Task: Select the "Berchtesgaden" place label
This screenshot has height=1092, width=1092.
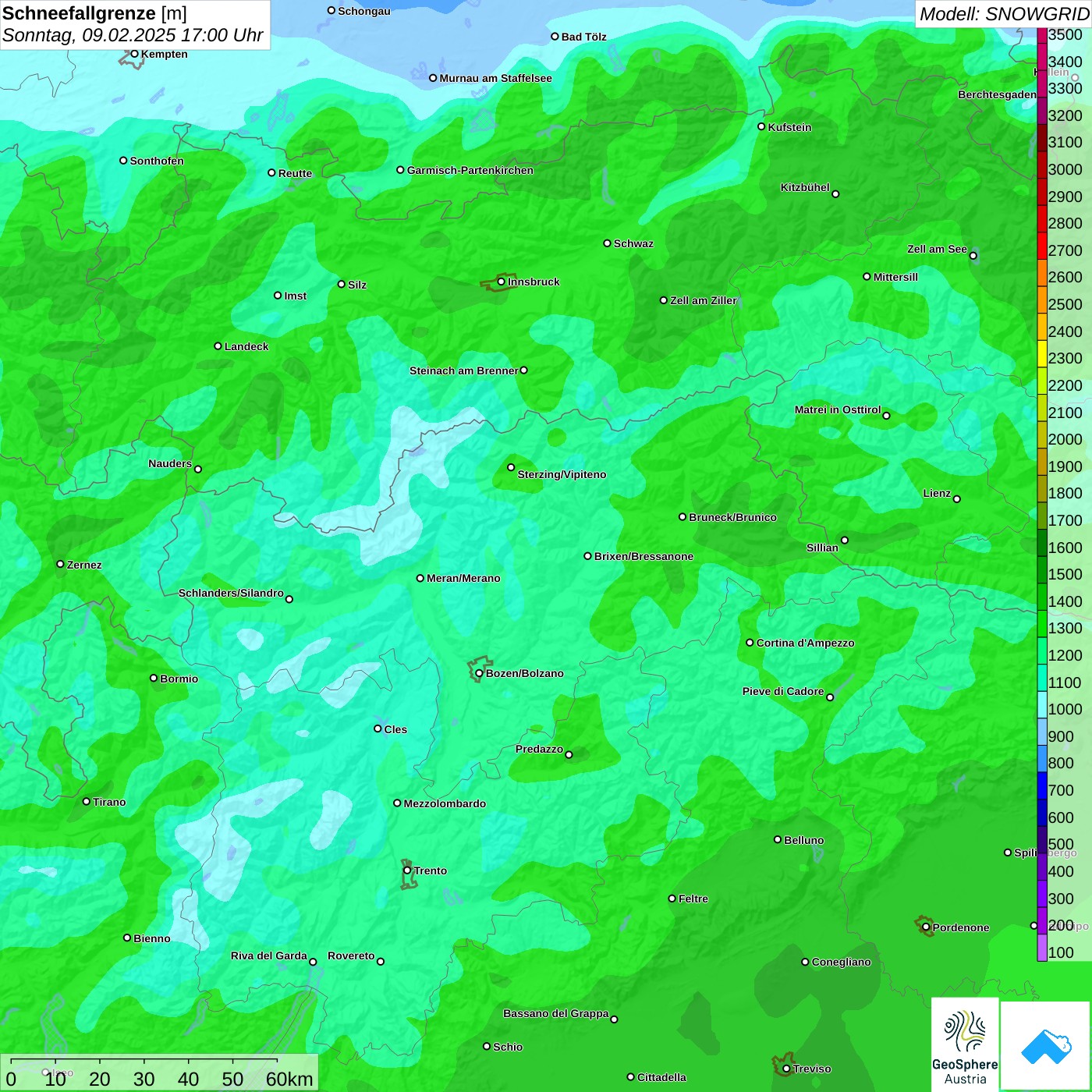Action: pos(997,94)
